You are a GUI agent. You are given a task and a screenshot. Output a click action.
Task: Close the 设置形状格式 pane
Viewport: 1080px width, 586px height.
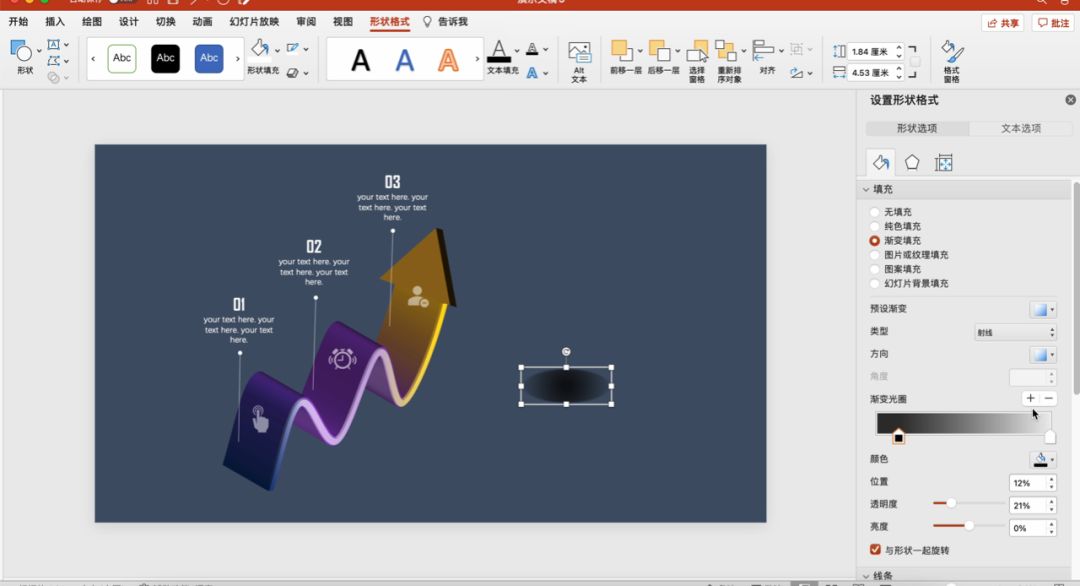[x=1070, y=100]
